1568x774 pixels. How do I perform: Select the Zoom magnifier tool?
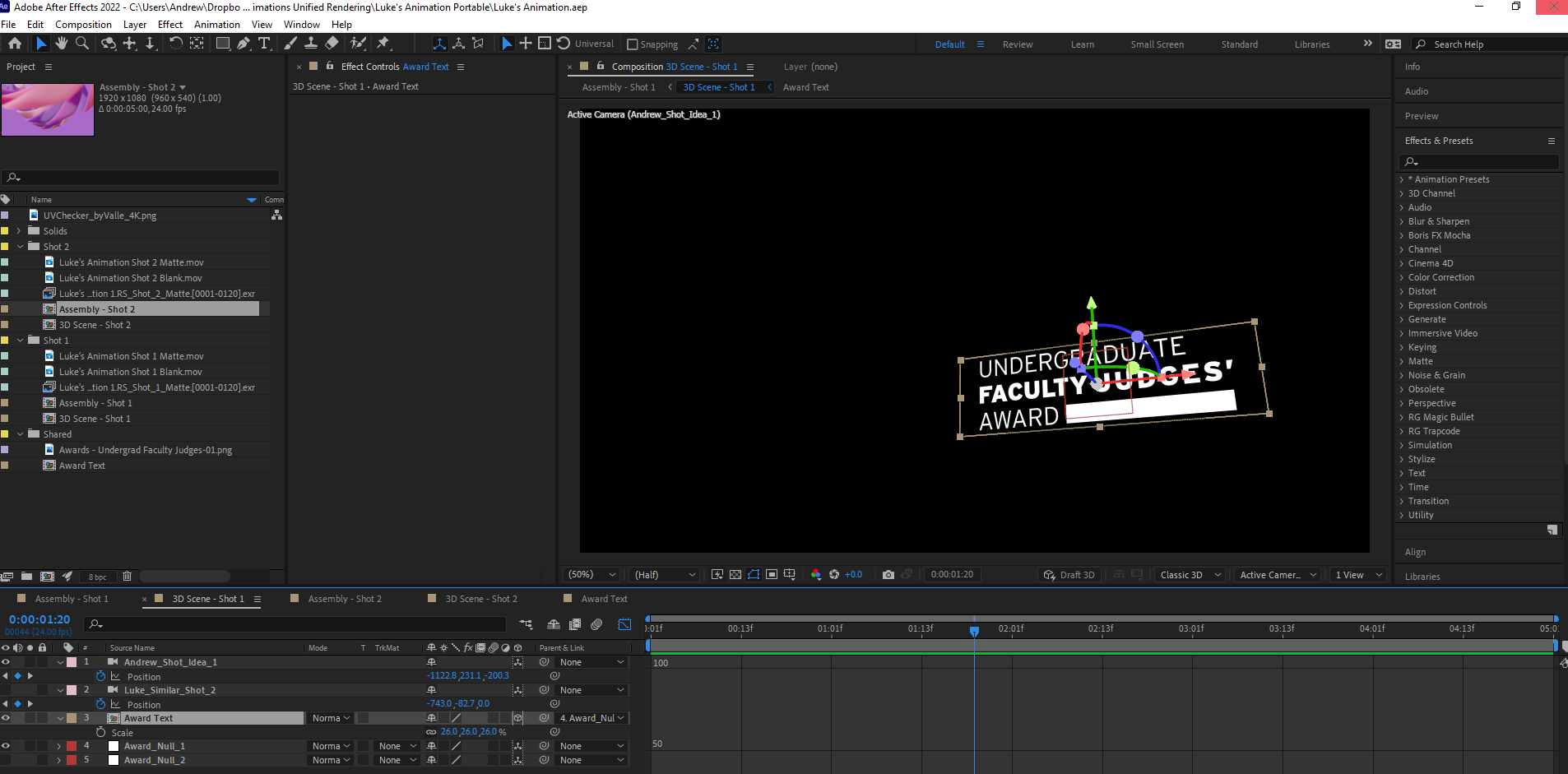(82, 44)
